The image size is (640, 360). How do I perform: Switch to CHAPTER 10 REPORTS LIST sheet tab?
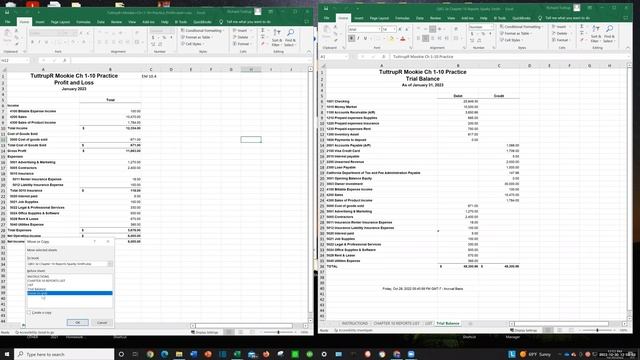click(x=396, y=323)
